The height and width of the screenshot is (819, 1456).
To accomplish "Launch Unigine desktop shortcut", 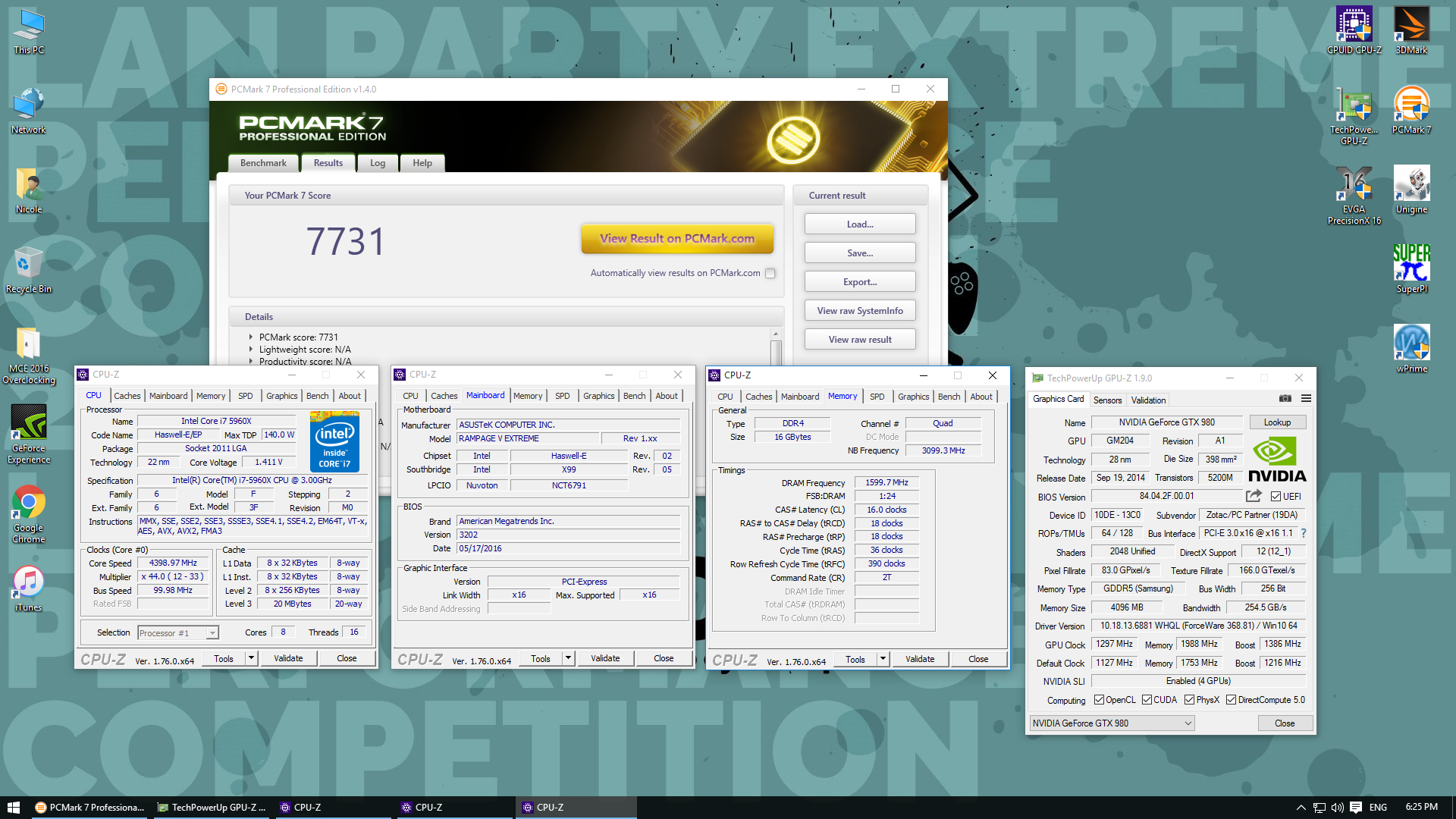I will (x=1412, y=191).
